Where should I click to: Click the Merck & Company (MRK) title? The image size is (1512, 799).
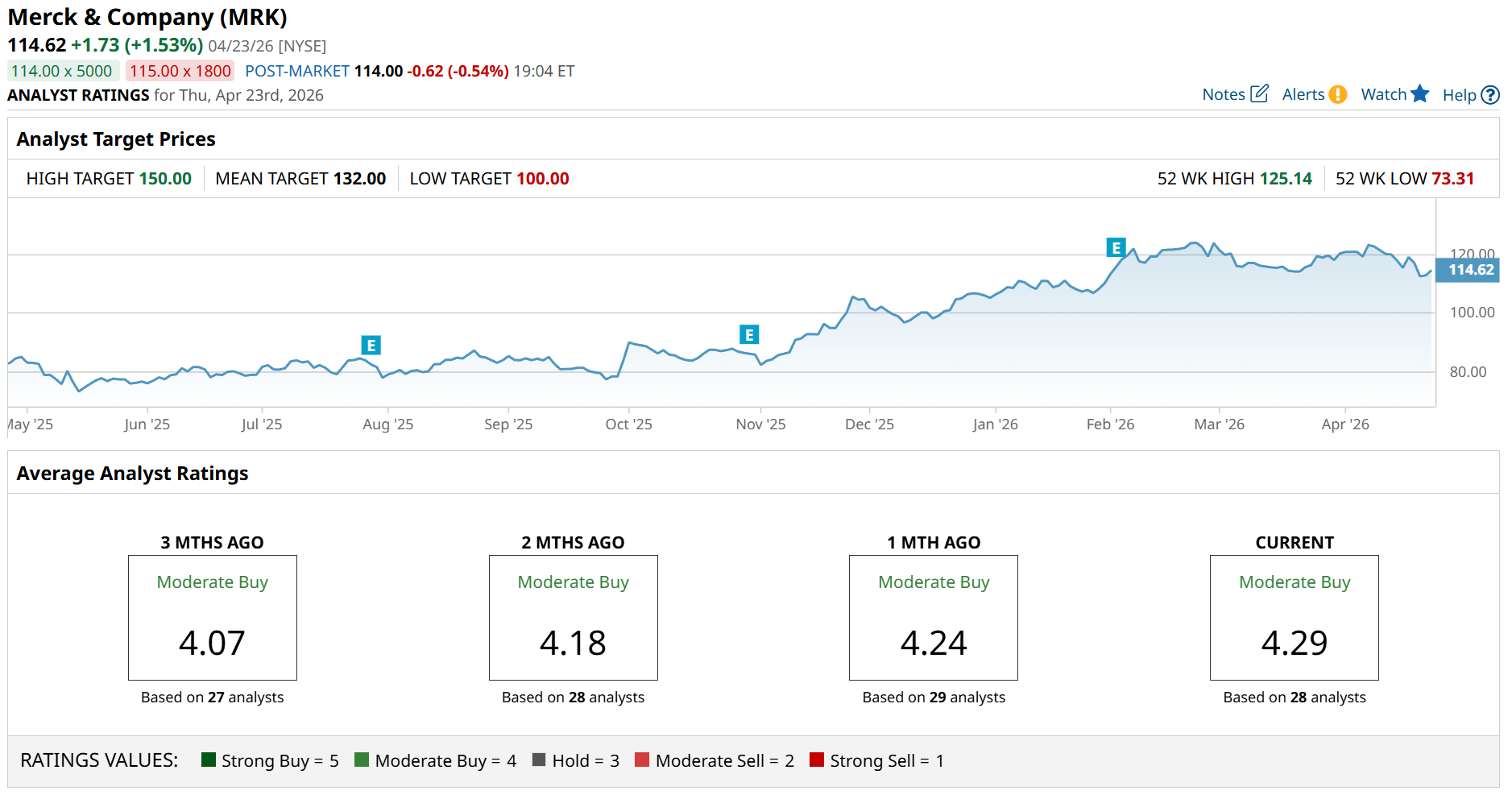click(147, 17)
